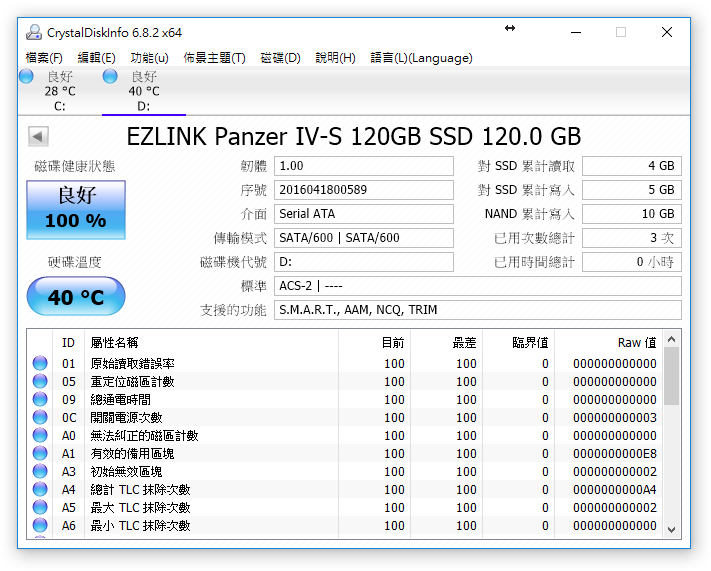711x571 pixels.
Task: Select the 重定位磁區計數 attribute row
Action: tap(345, 381)
